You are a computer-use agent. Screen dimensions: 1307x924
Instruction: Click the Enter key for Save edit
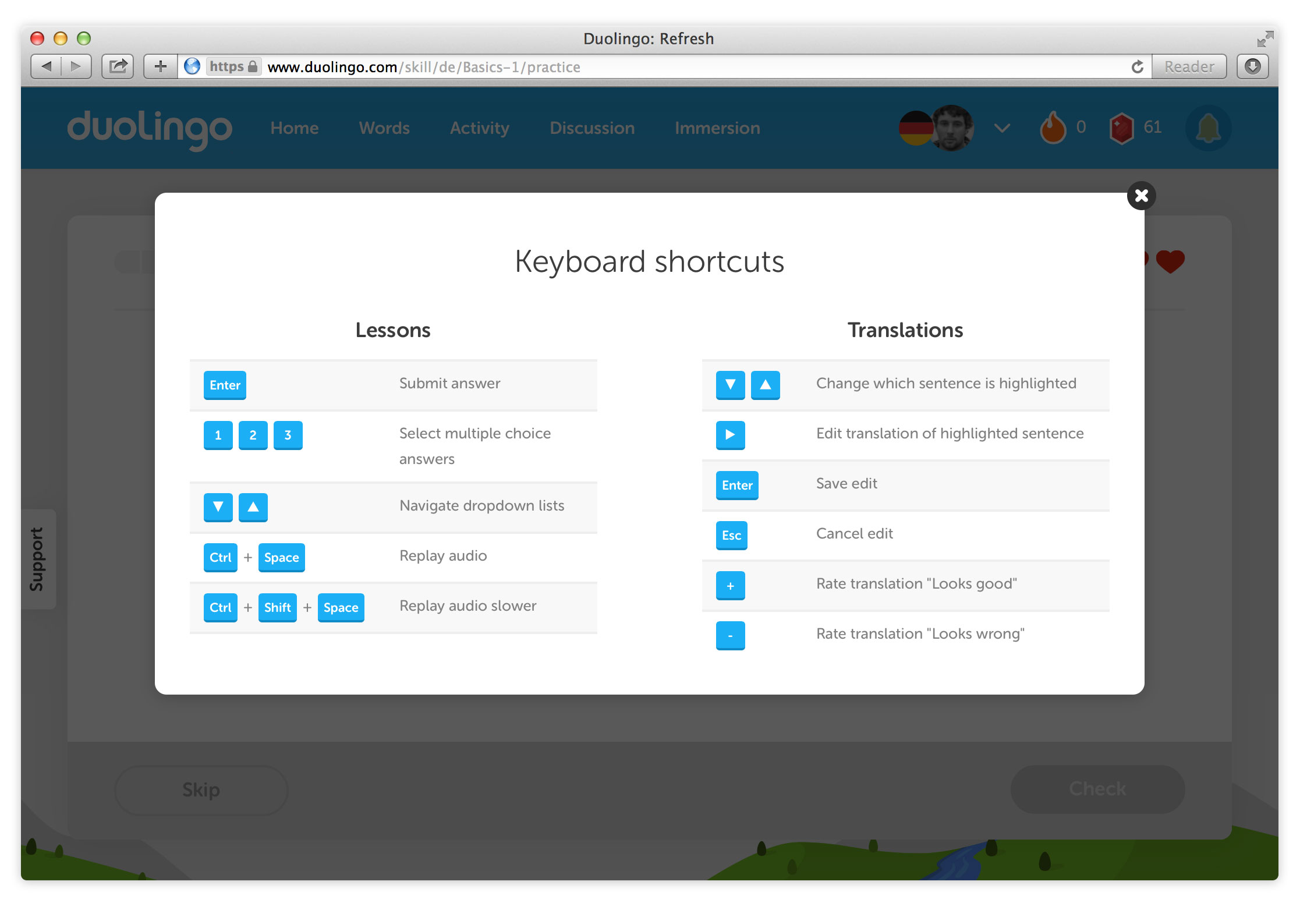tap(737, 486)
